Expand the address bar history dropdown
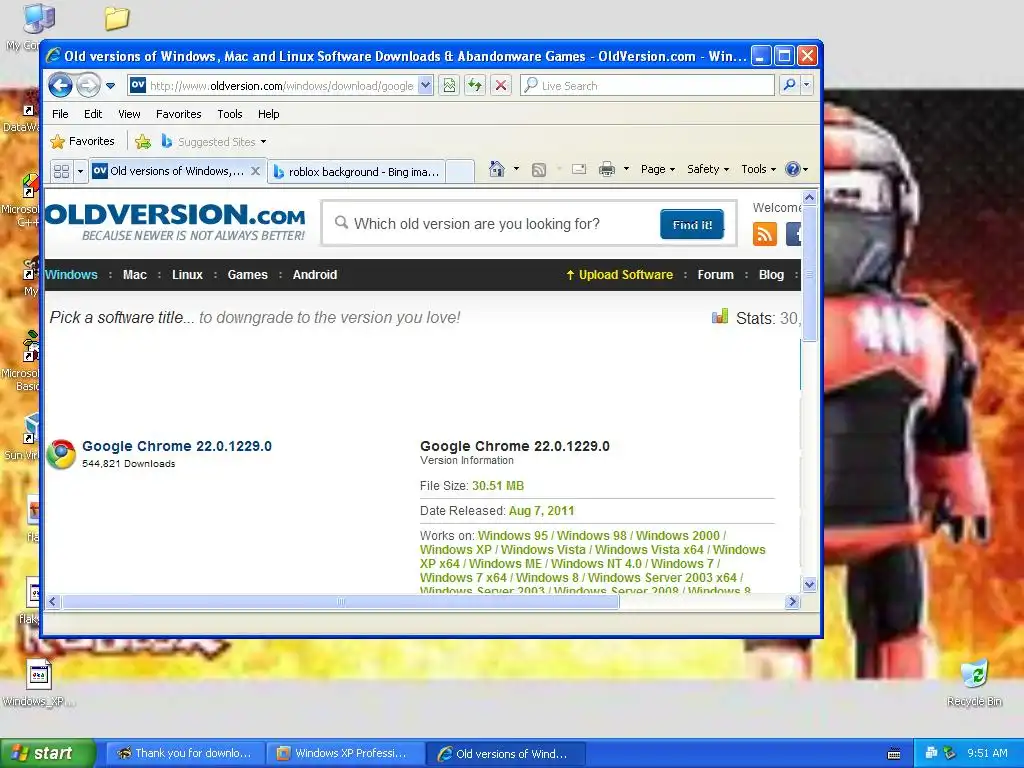 coord(425,86)
